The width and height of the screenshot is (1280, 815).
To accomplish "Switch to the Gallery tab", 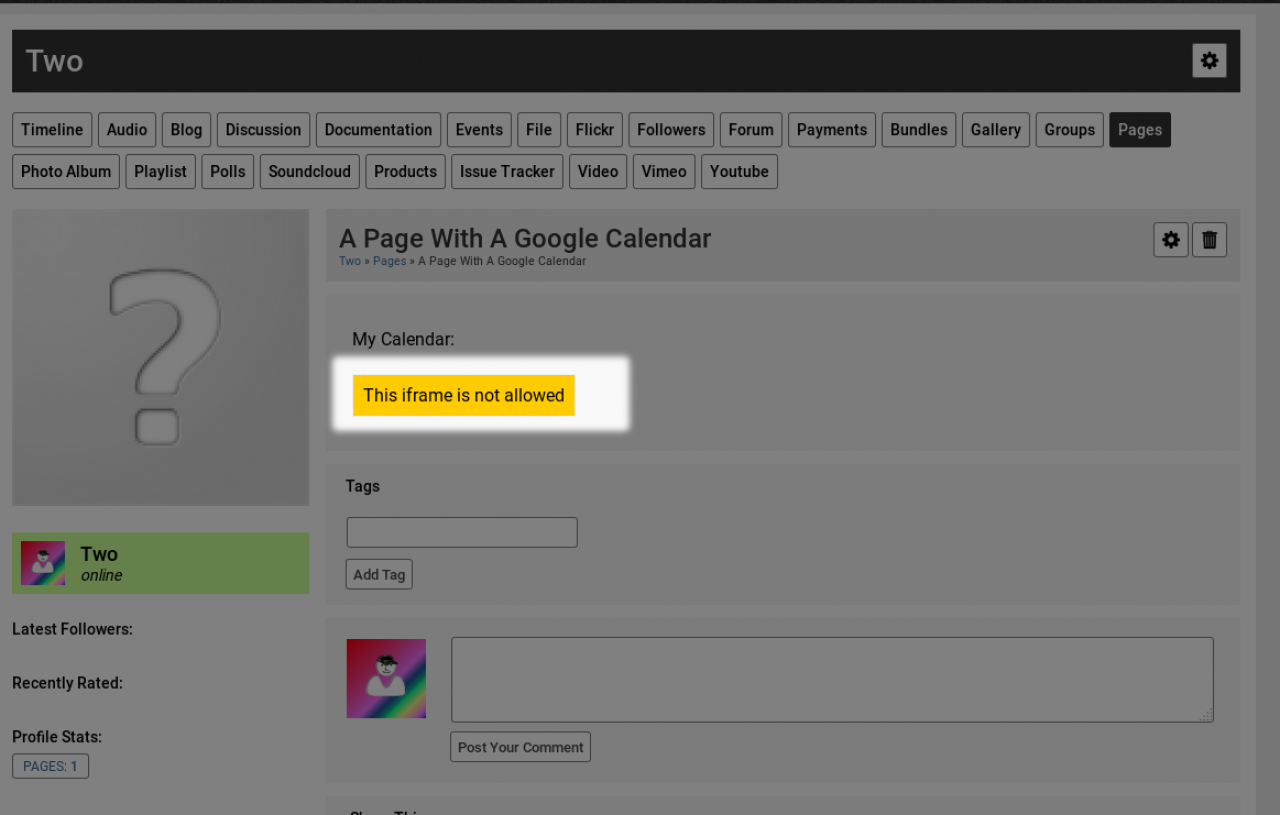I will (x=995, y=130).
